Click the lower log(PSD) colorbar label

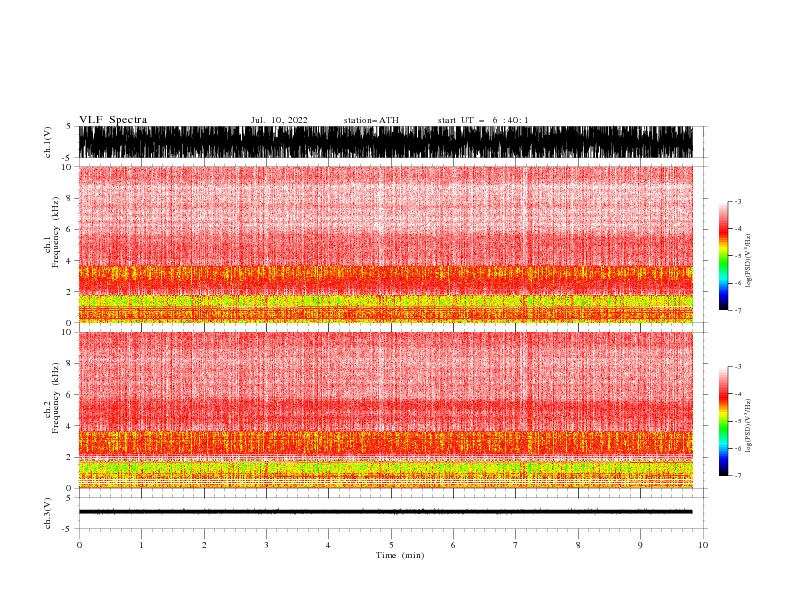(x=748, y=426)
